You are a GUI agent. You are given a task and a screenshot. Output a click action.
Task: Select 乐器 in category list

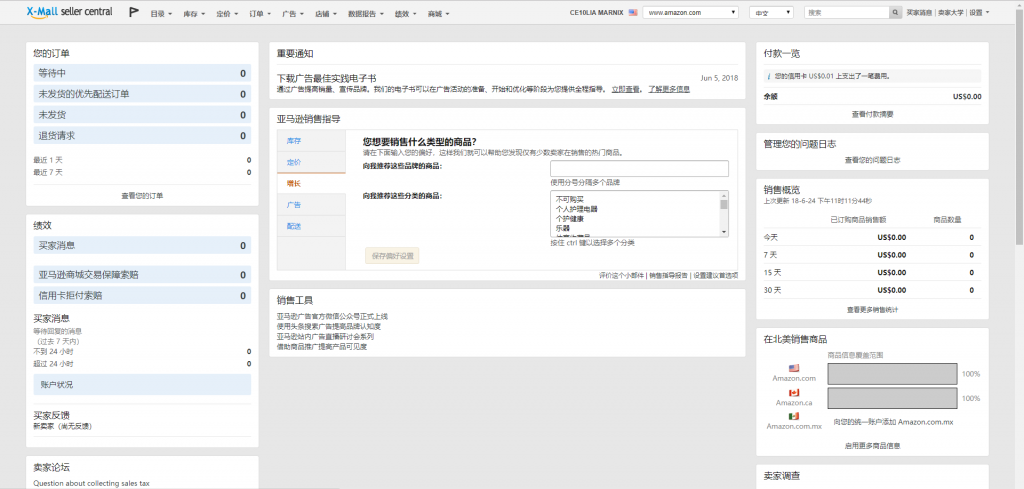pos(563,229)
